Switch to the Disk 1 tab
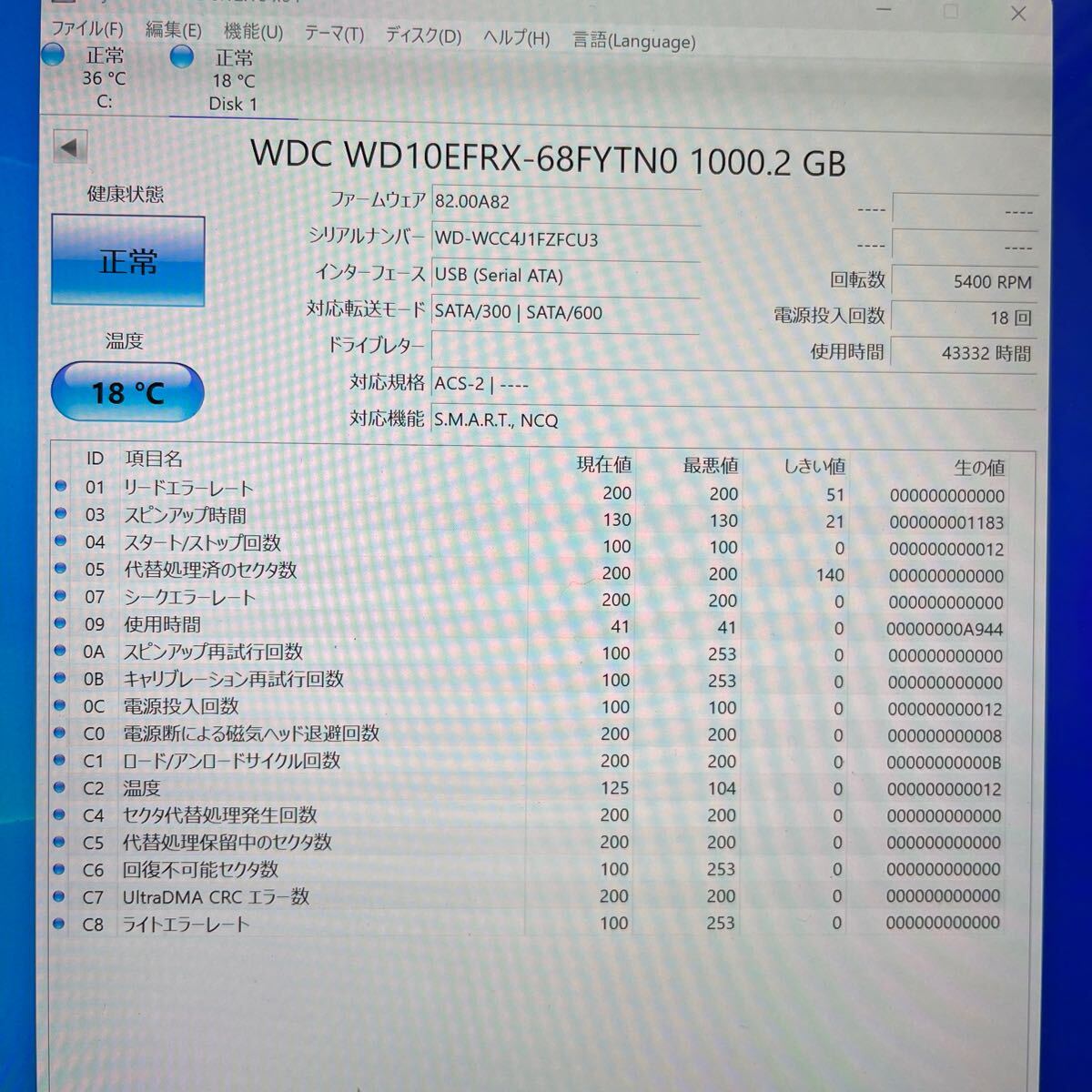The height and width of the screenshot is (1092, 1092). [x=233, y=81]
